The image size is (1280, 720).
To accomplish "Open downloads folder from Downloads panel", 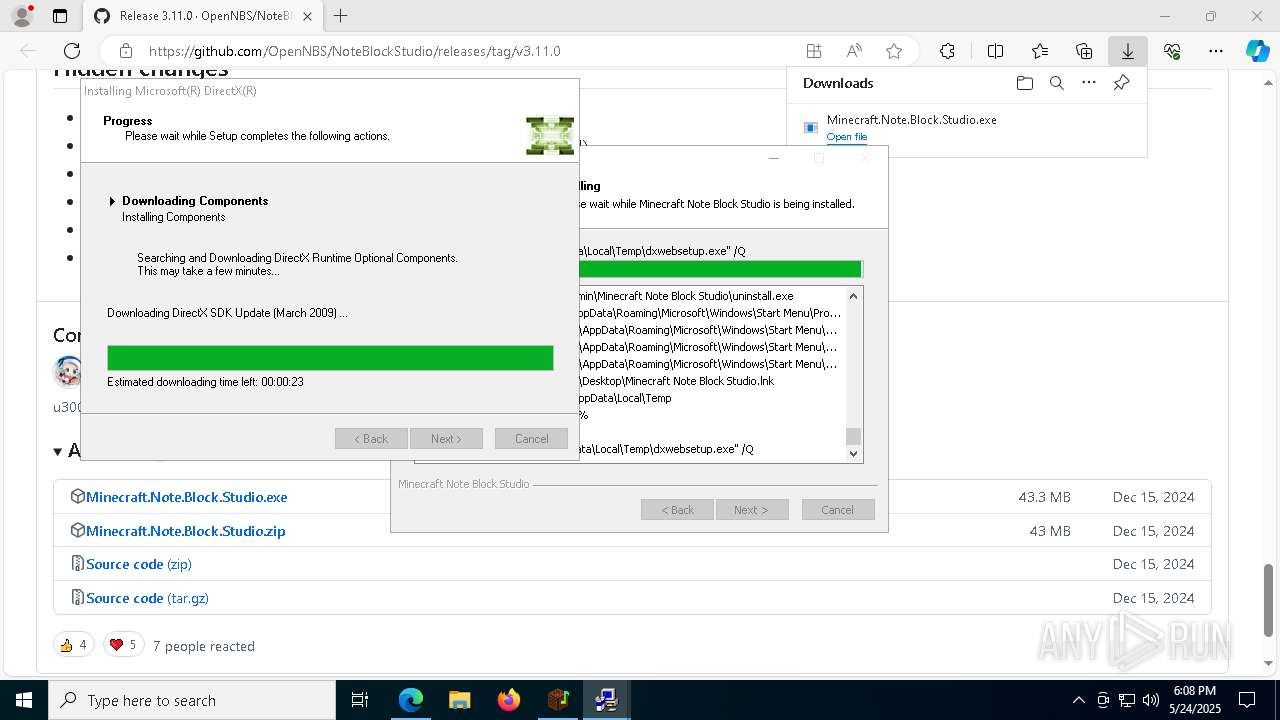I will pyautogui.click(x=1025, y=83).
